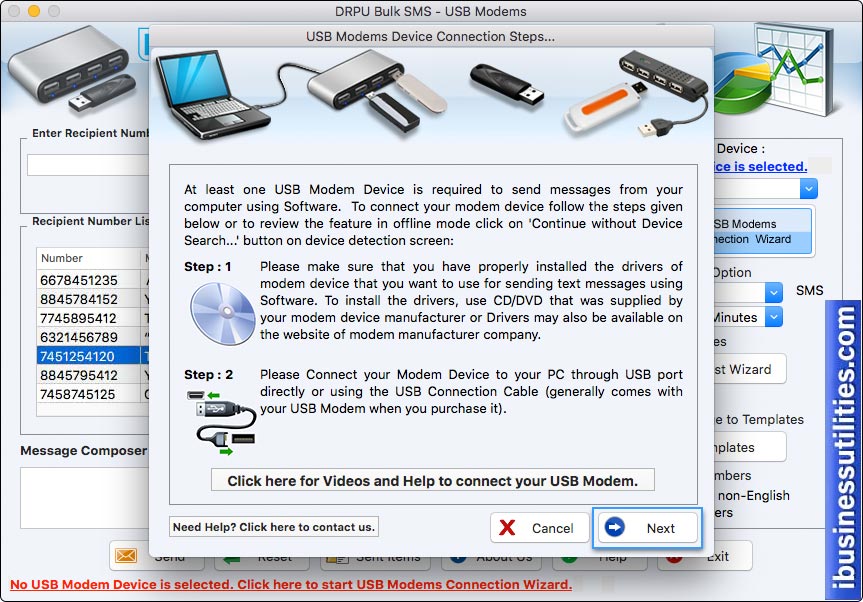Click the 'is selected' device link

760,166
